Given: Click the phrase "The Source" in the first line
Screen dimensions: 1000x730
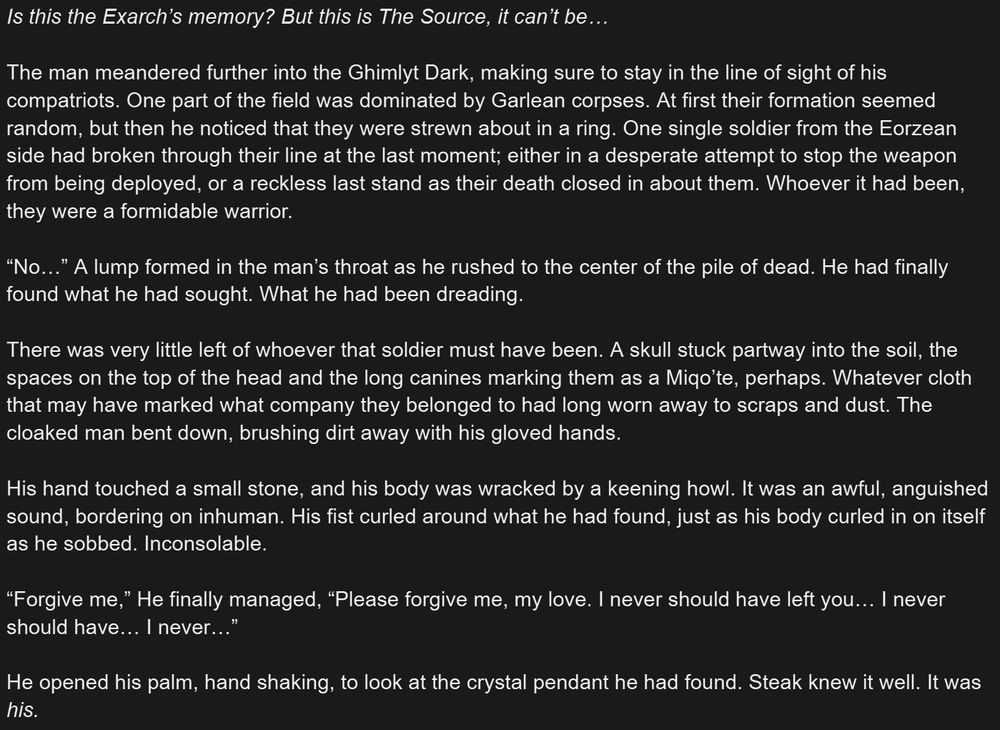Looking at the screenshot, I should pyautogui.click(x=432, y=17).
